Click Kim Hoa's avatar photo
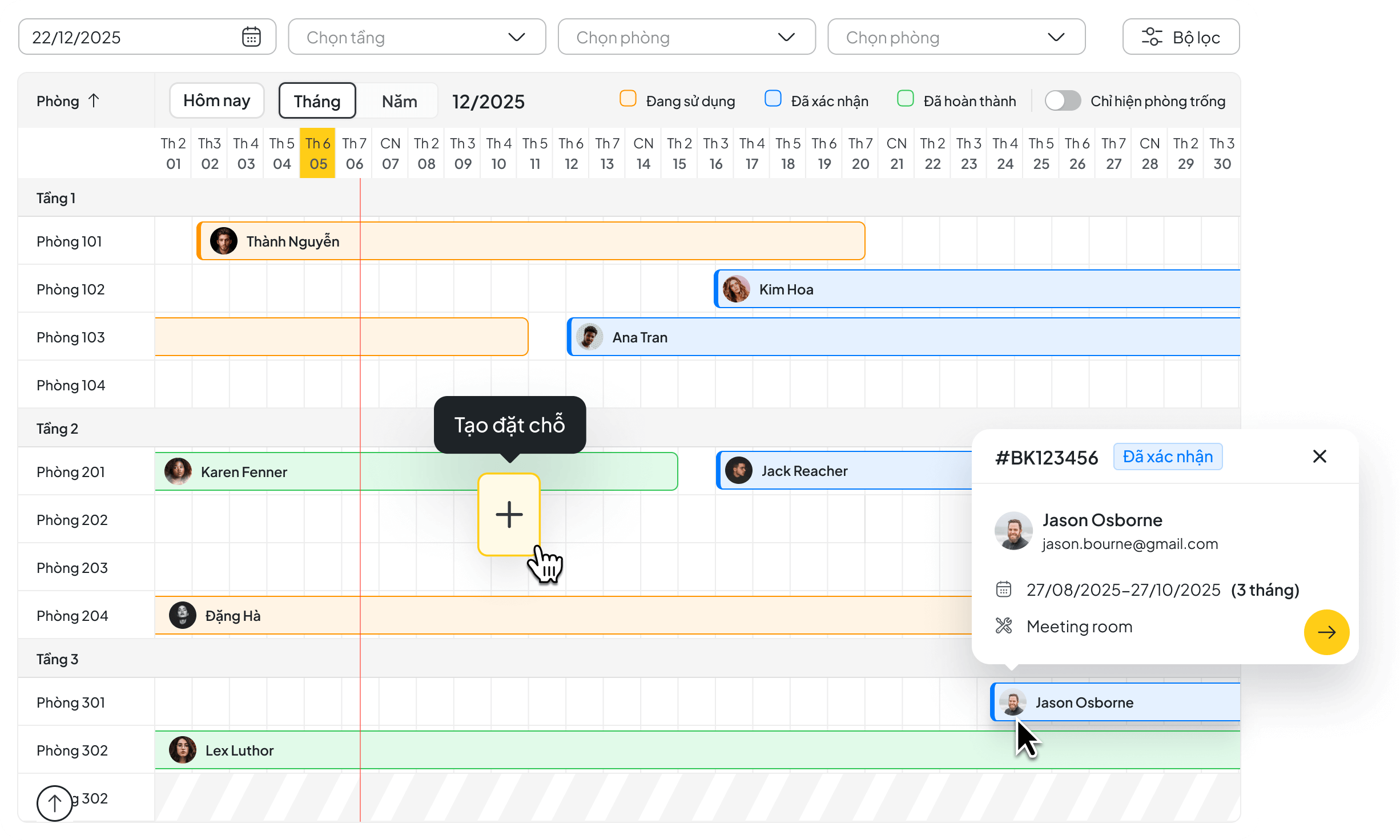Screen dimensions: 1400x840 pos(737,289)
